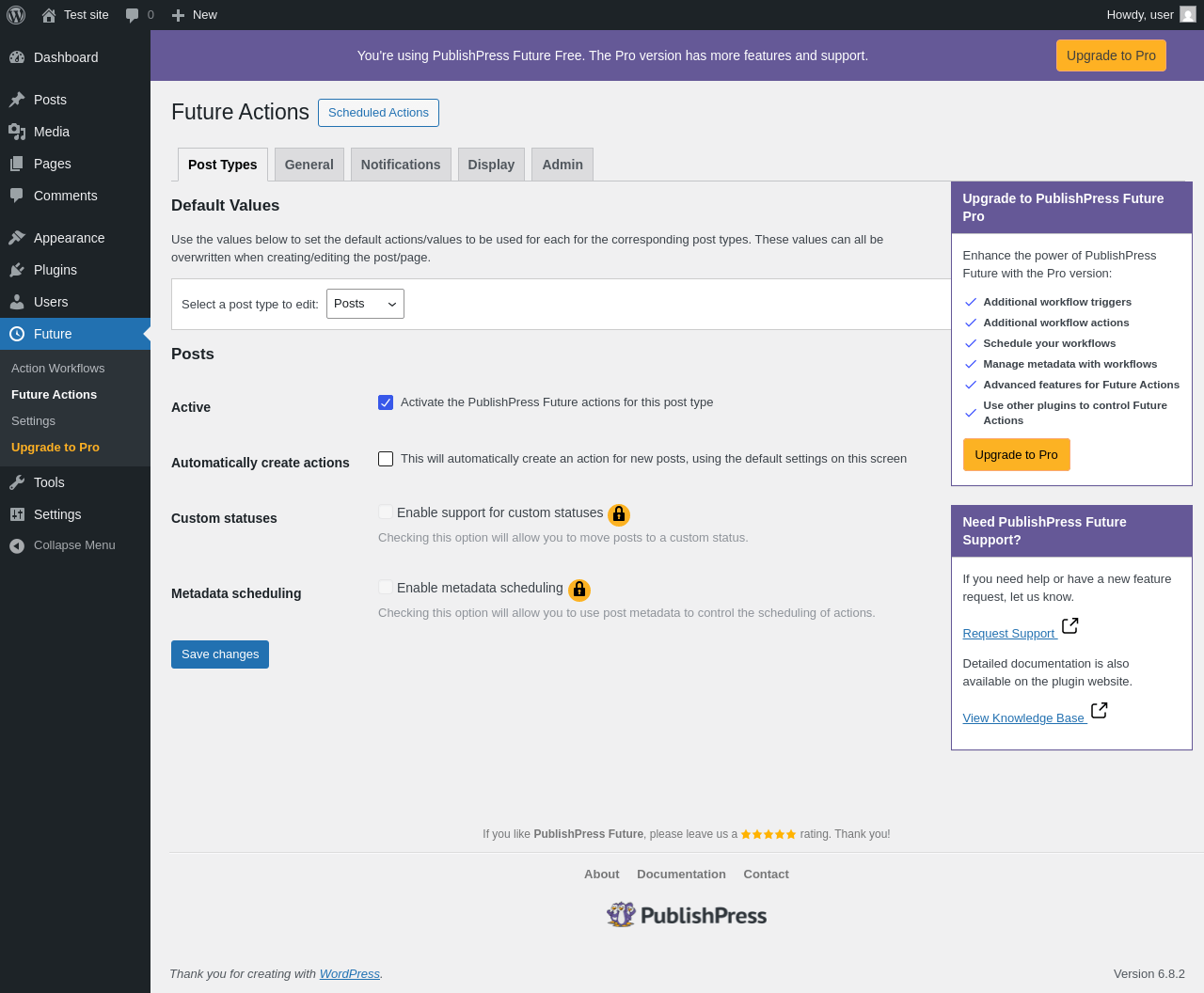Open View Knowledge Base link
1204x993 pixels.
tap(1024, 718)
